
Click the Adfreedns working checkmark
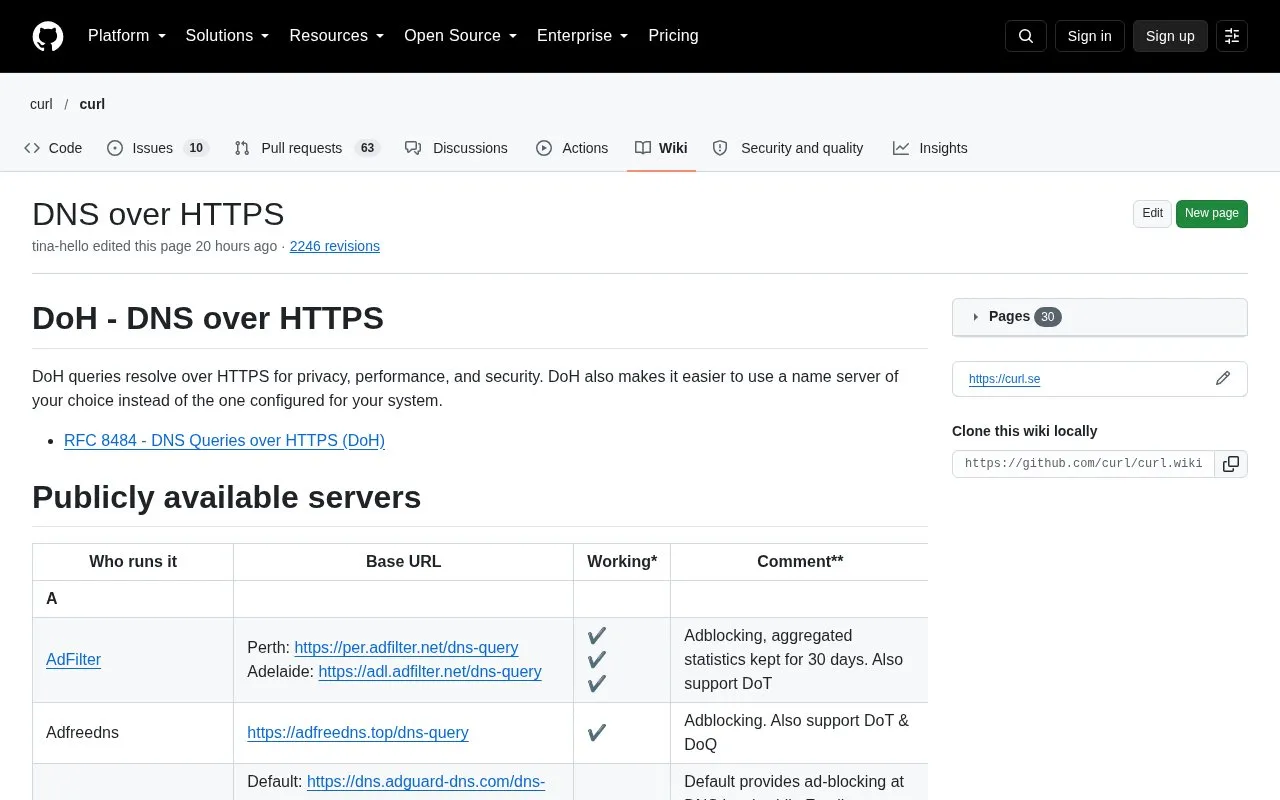point(597,733)
